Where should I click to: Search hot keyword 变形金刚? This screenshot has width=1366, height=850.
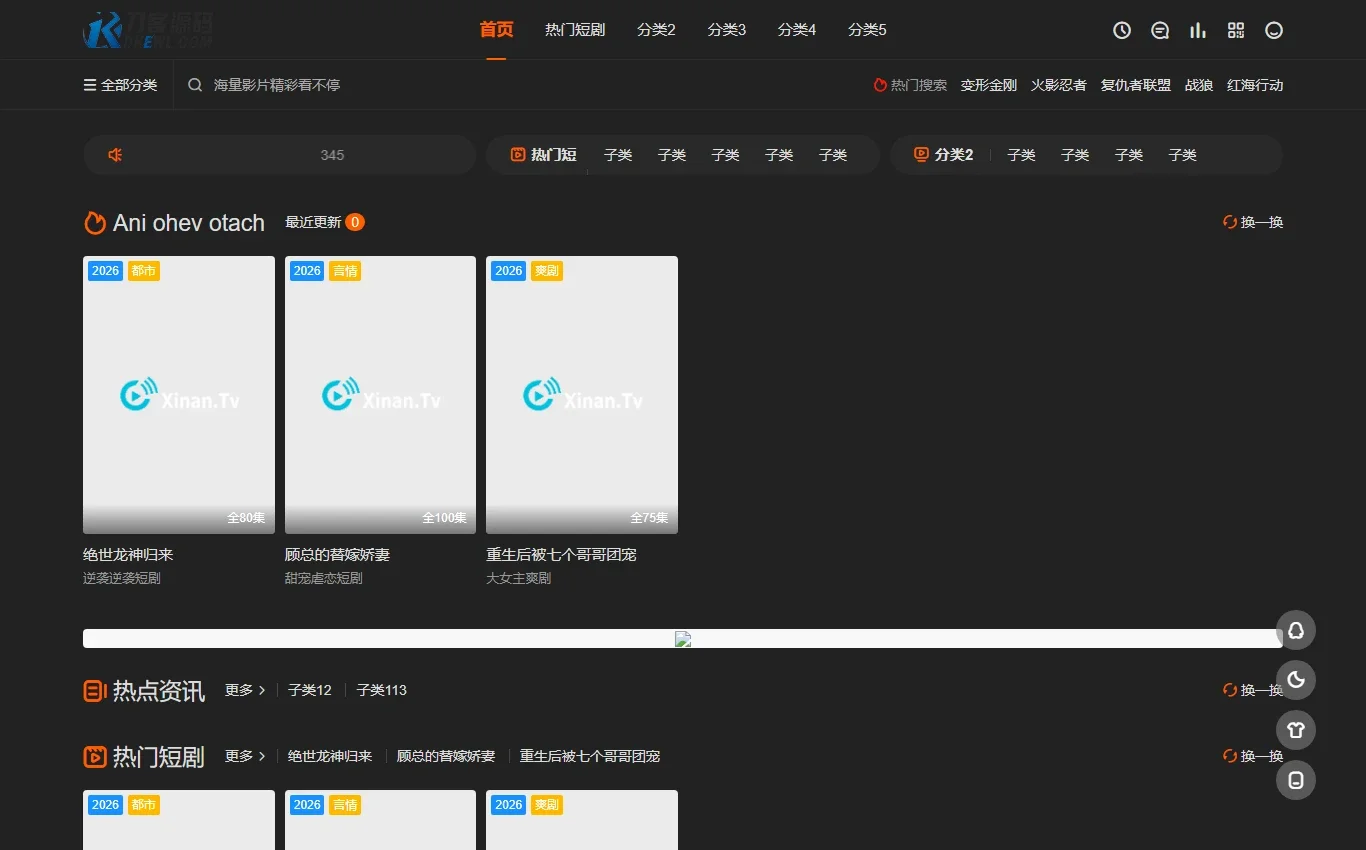point(989,85)
